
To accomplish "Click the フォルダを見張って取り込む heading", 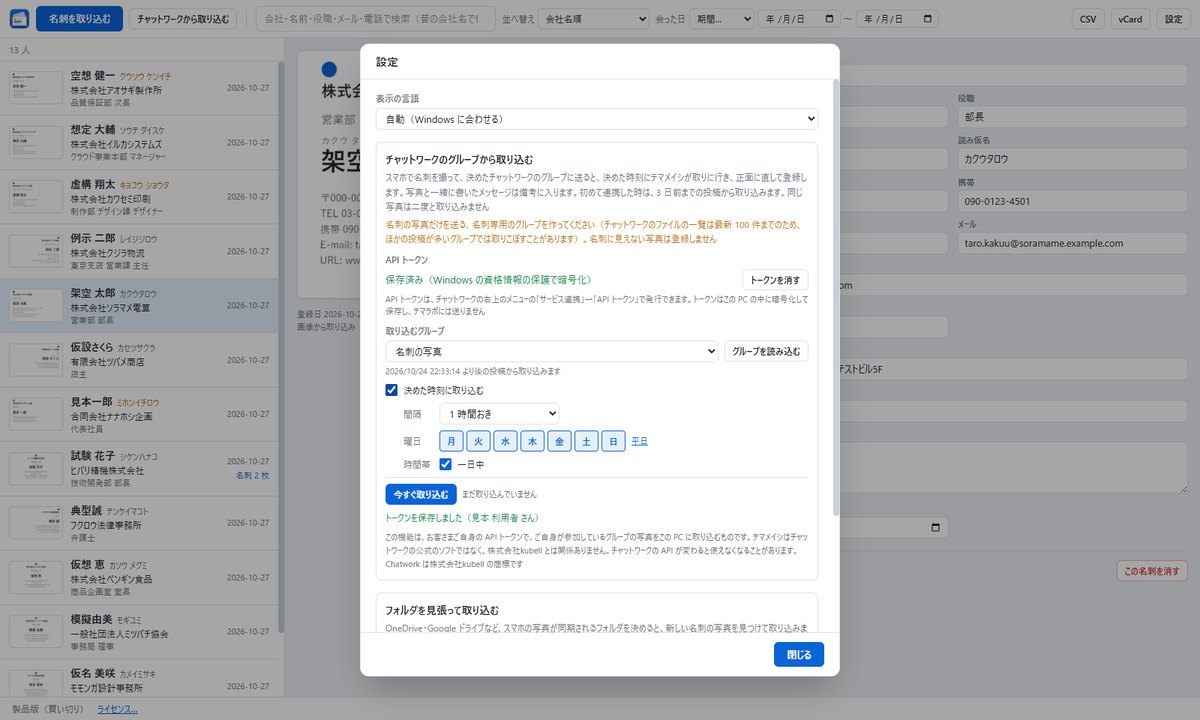I will tap(442, 609).
